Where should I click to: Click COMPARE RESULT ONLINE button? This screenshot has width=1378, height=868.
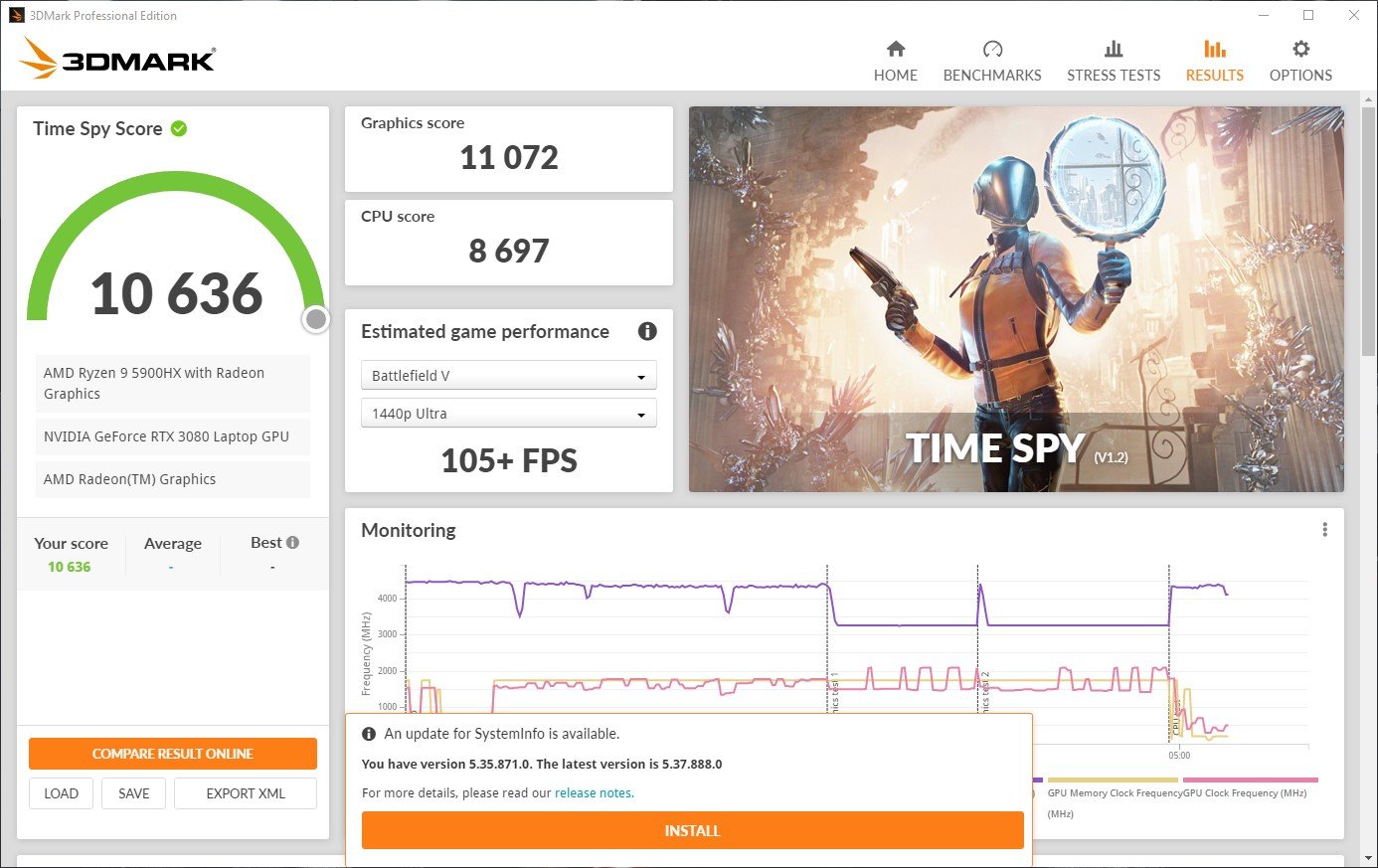[x=173, y=754]
